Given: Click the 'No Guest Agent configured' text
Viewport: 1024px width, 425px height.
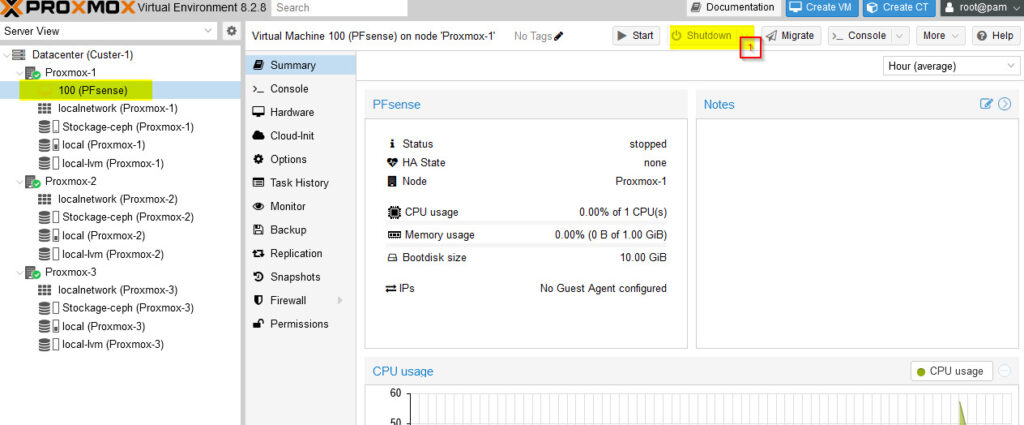Looking at the screenshot, I should 603,289.
